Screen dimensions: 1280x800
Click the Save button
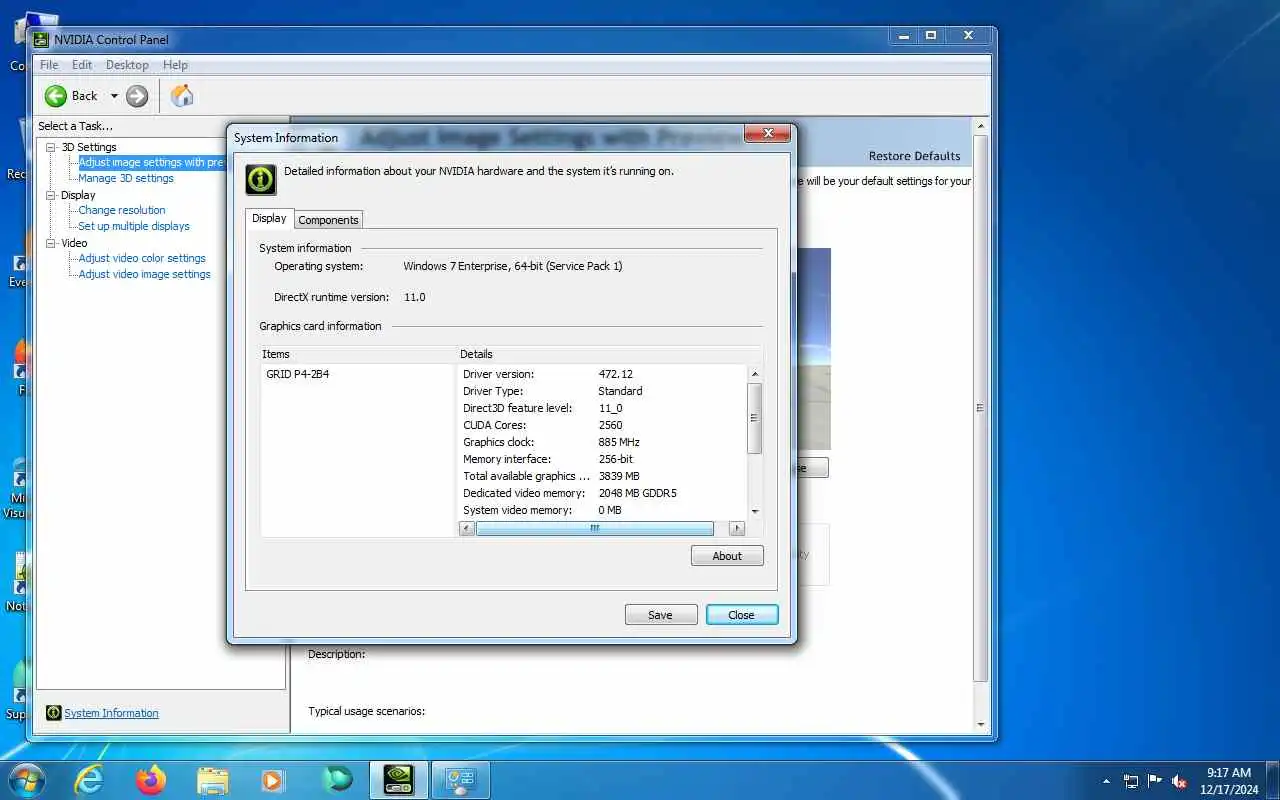(x=660, y=615)
